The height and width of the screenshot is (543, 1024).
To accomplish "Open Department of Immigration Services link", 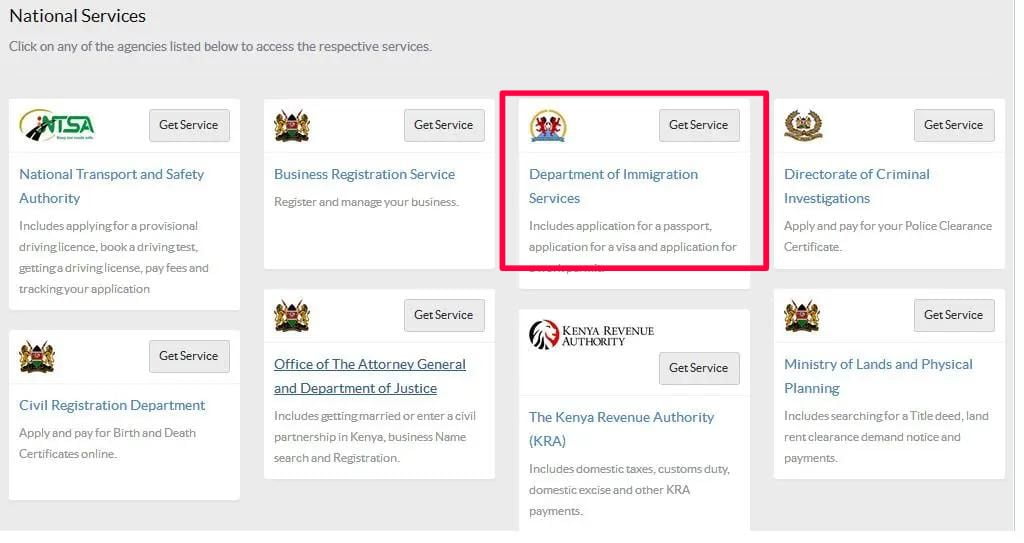I will coord(613,186).
